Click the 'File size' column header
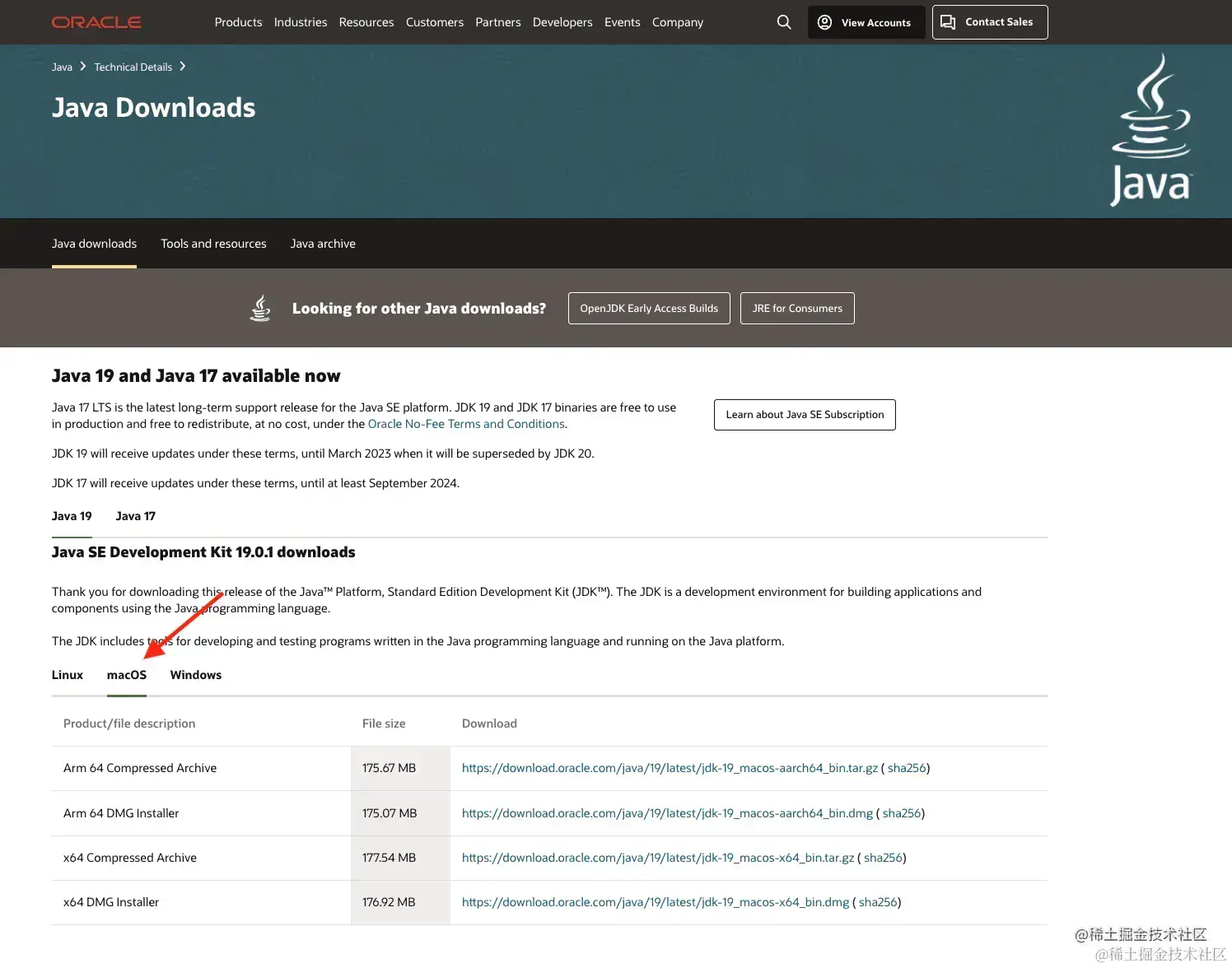The height and width of the screenshot is (968, 1232). pos(384,724)
